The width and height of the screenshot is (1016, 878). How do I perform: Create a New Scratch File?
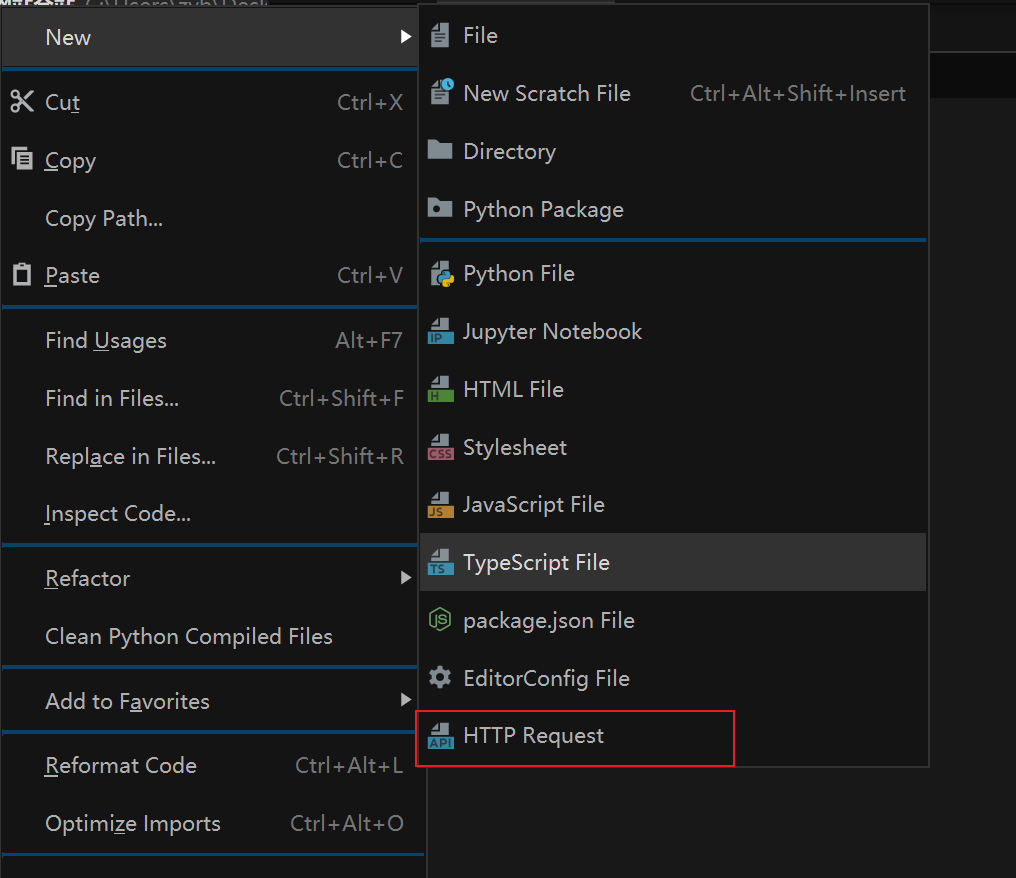pos(673,93)
